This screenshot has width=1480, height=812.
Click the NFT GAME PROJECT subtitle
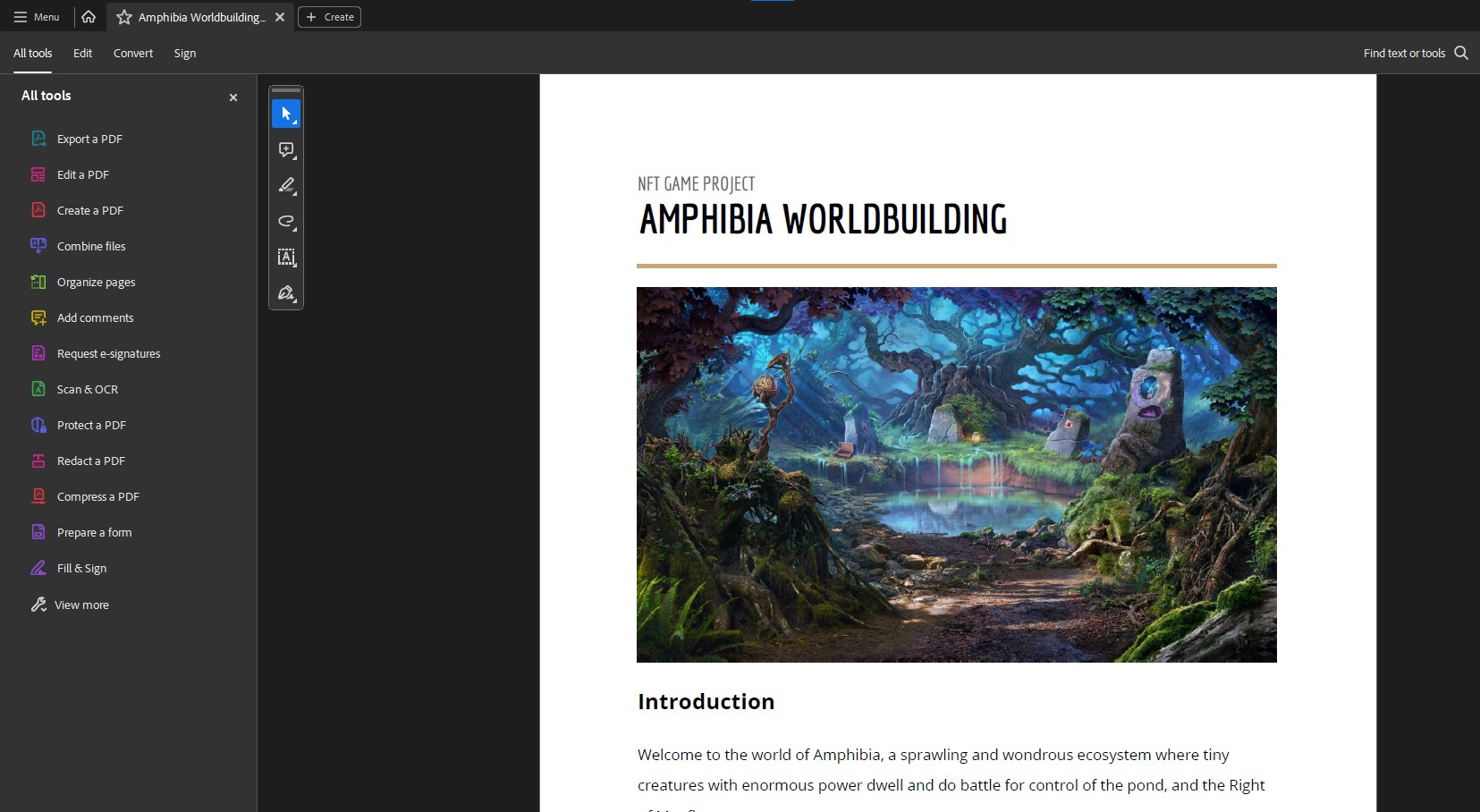point(696,184)
